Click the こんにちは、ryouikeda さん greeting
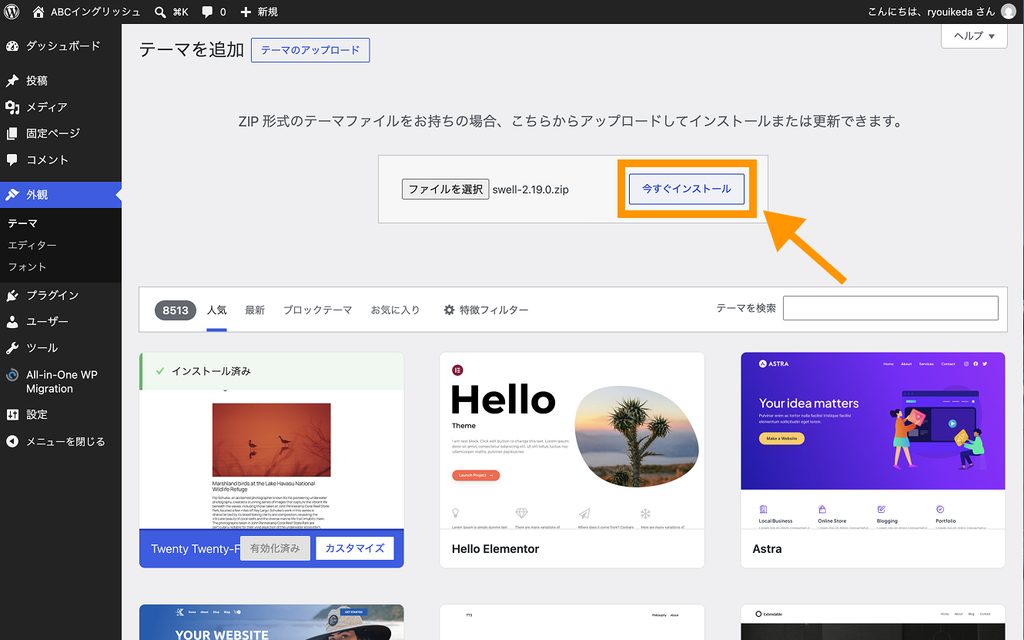Image resolution: width=1024 pixels, height=640 pixels. tap(931, 12)
